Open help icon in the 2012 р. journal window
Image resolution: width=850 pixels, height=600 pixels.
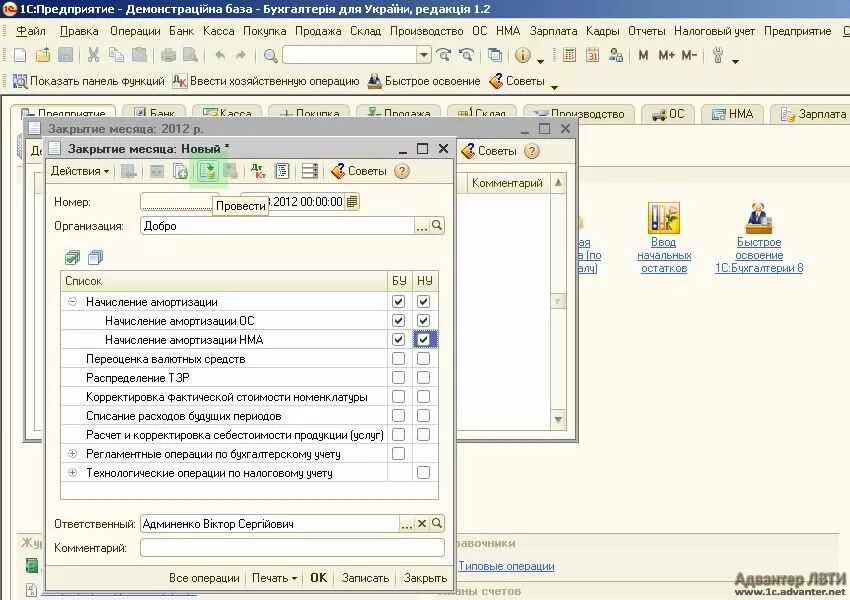point(532,151)
